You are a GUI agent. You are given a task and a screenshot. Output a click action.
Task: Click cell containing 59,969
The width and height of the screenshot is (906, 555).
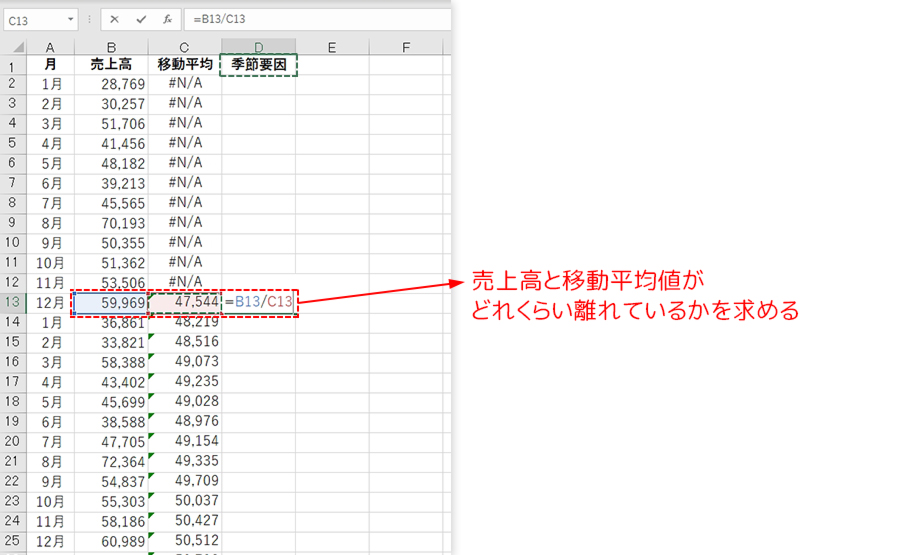(111, 301)
